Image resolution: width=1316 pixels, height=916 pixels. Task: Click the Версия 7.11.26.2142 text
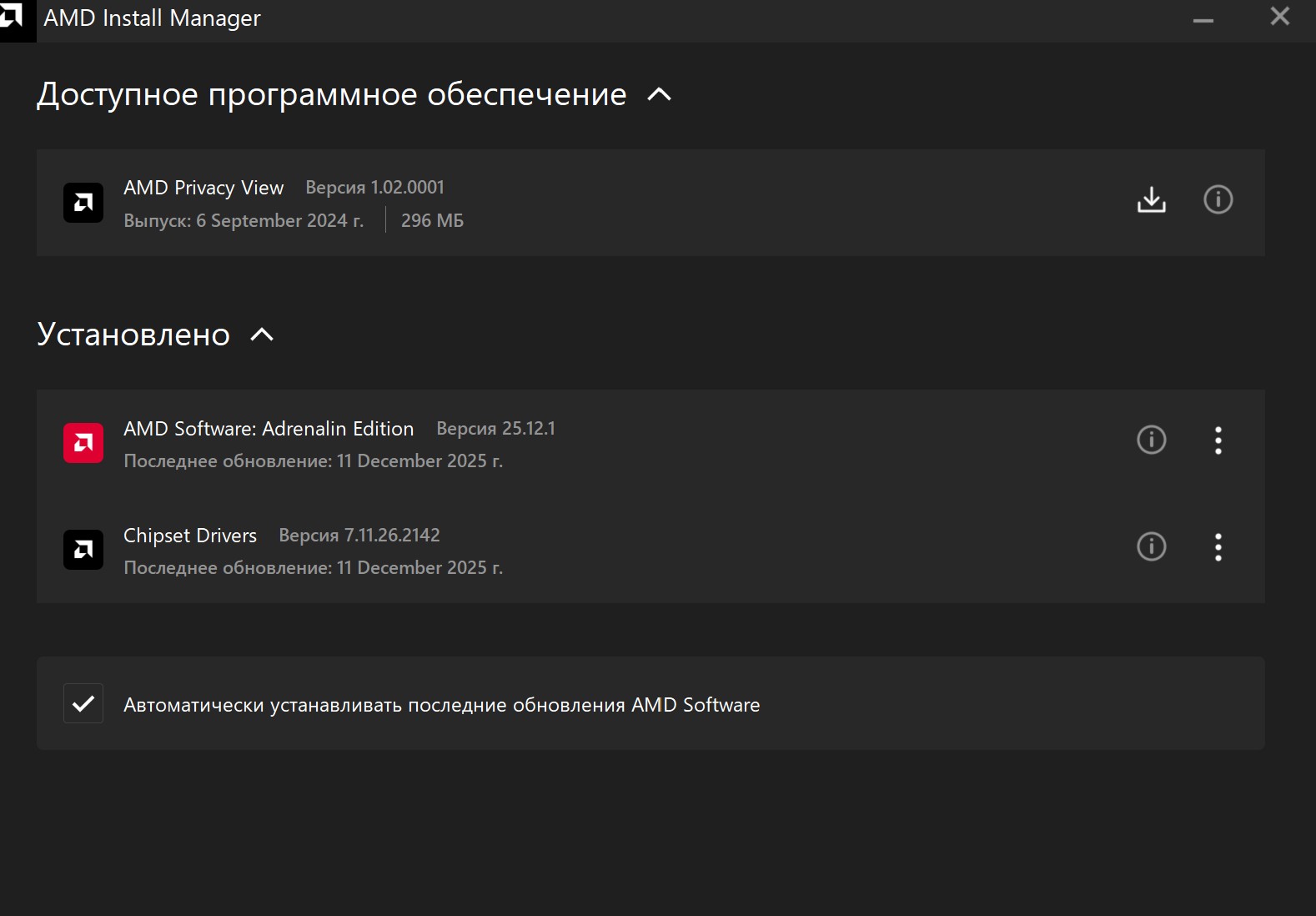click(x=359, y=535)
